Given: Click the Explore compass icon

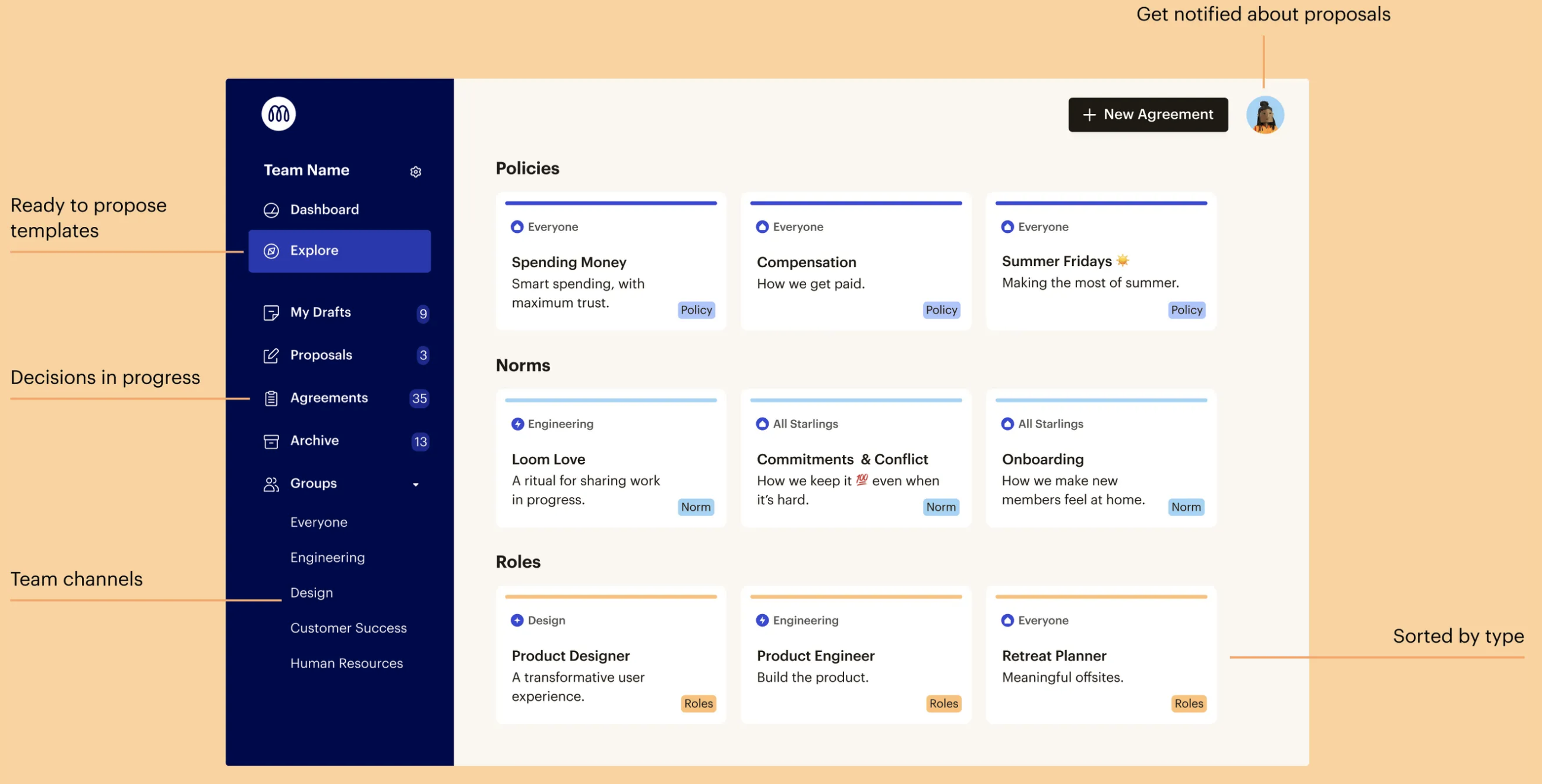Looking at the screenshot, I should coord(271,251).
